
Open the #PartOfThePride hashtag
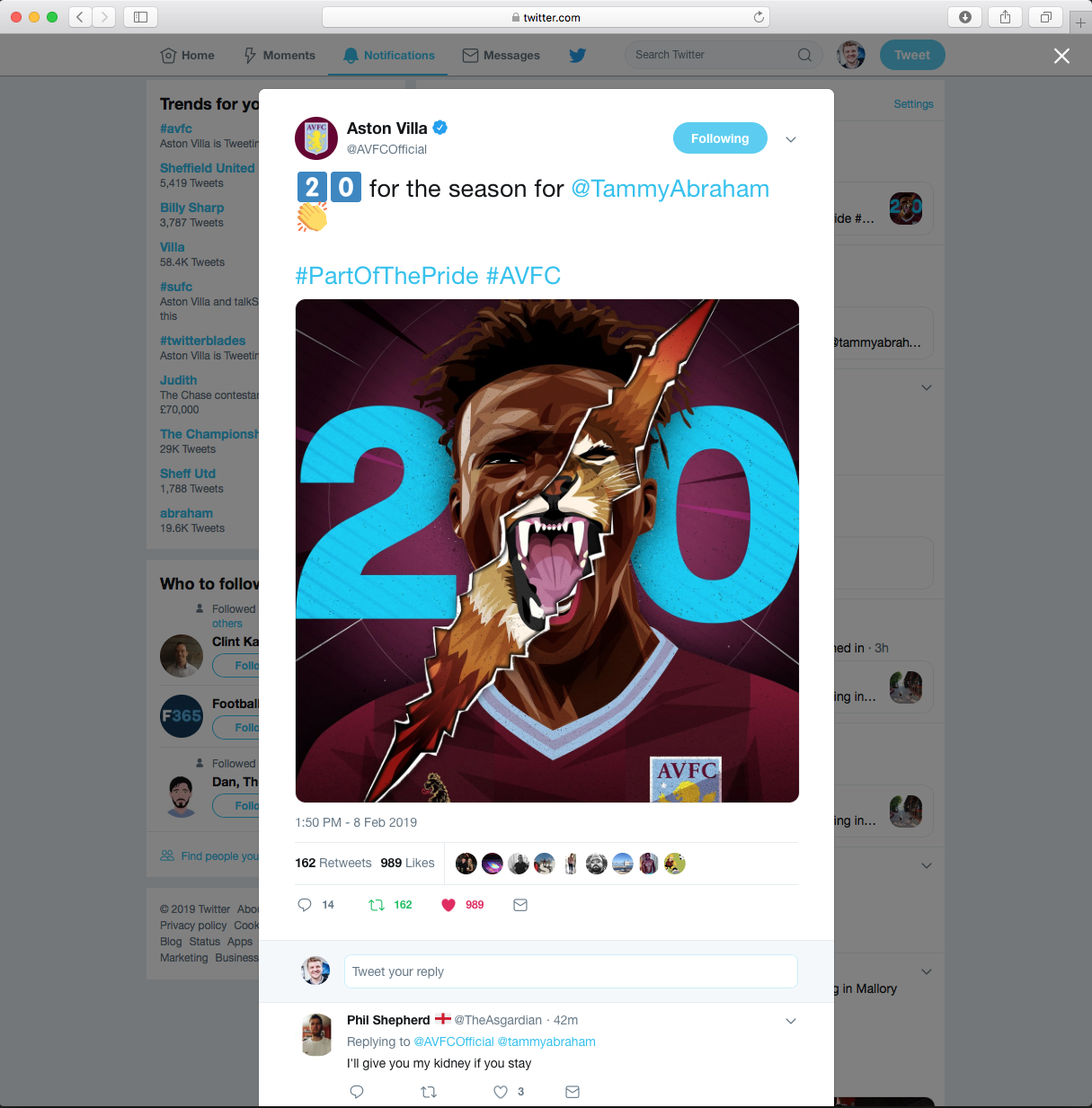pos(387,275)
